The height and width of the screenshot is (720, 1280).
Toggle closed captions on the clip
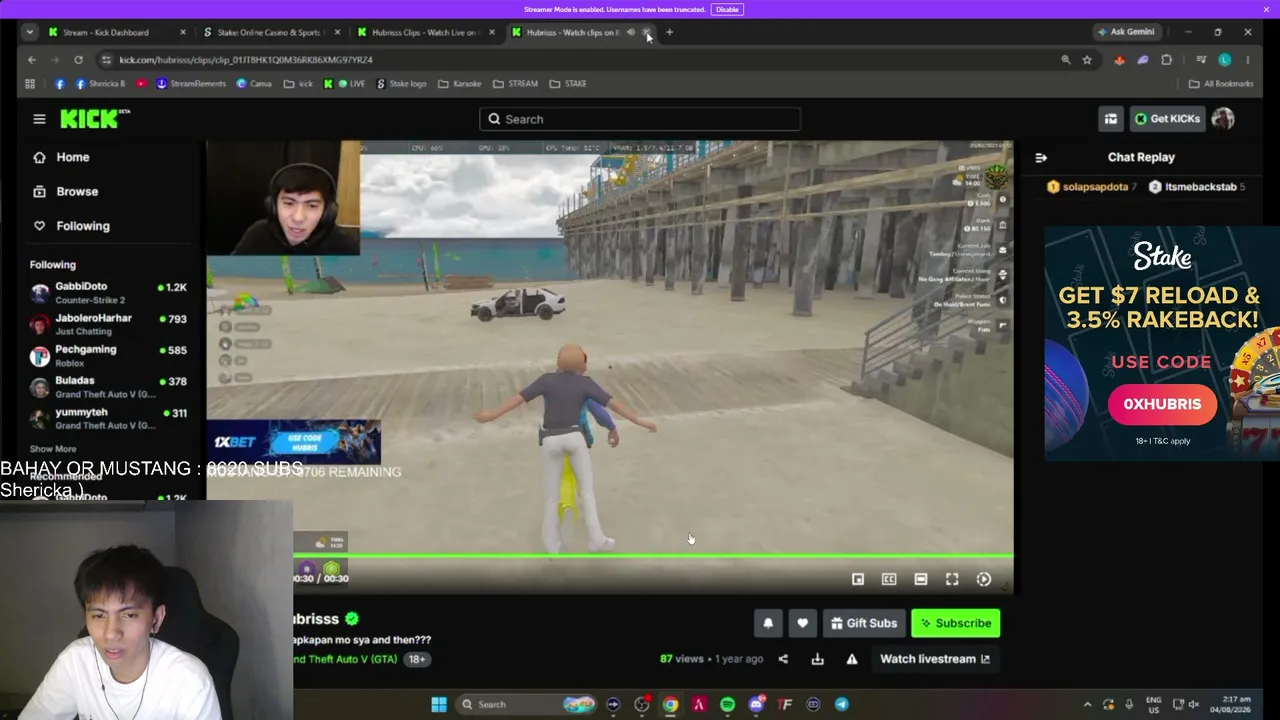tap(889, 579)
